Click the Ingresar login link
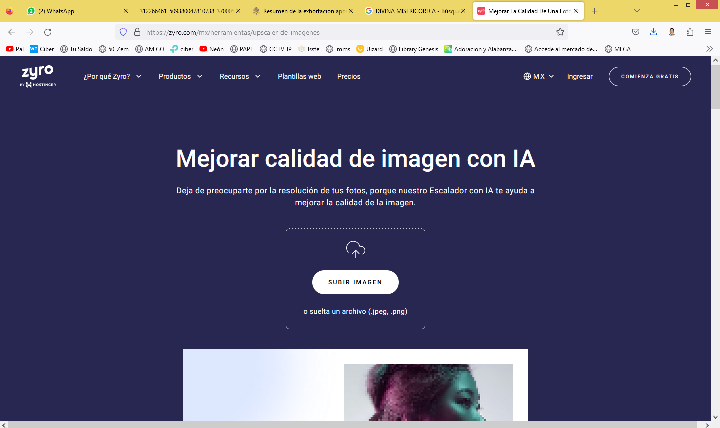 coord(580,77)
